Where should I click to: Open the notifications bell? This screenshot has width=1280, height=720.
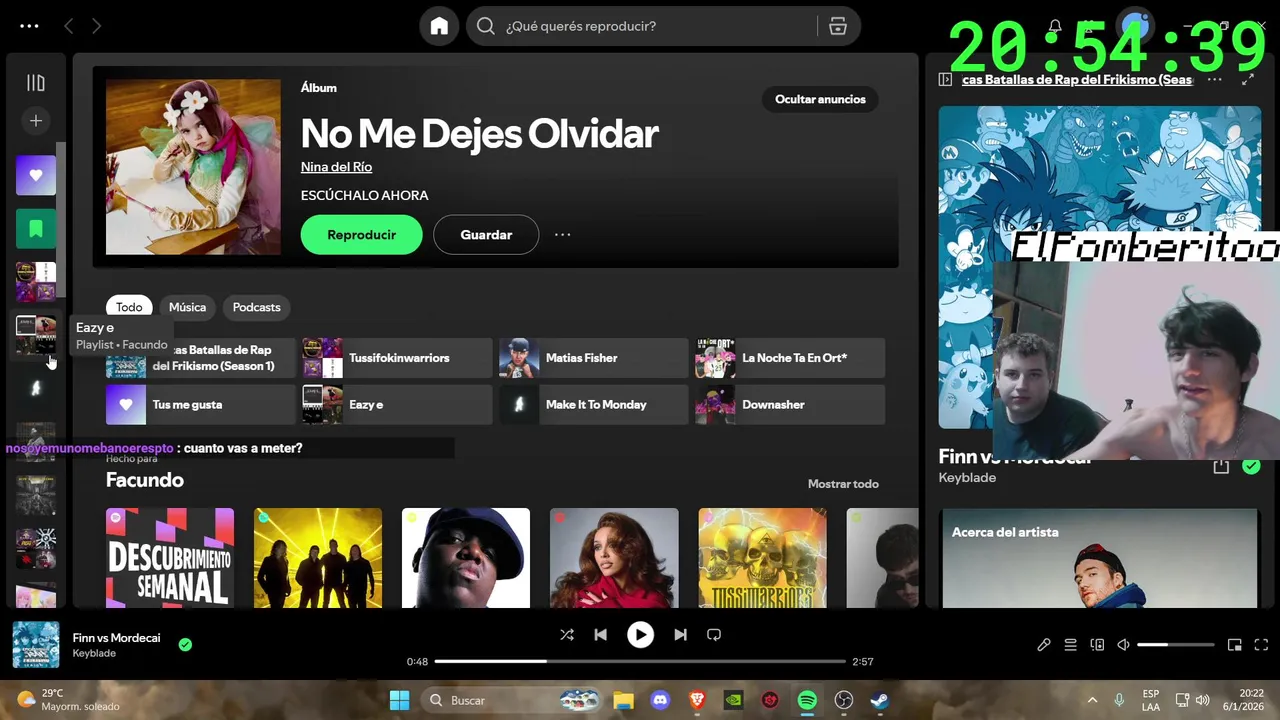pos(1055,26)
